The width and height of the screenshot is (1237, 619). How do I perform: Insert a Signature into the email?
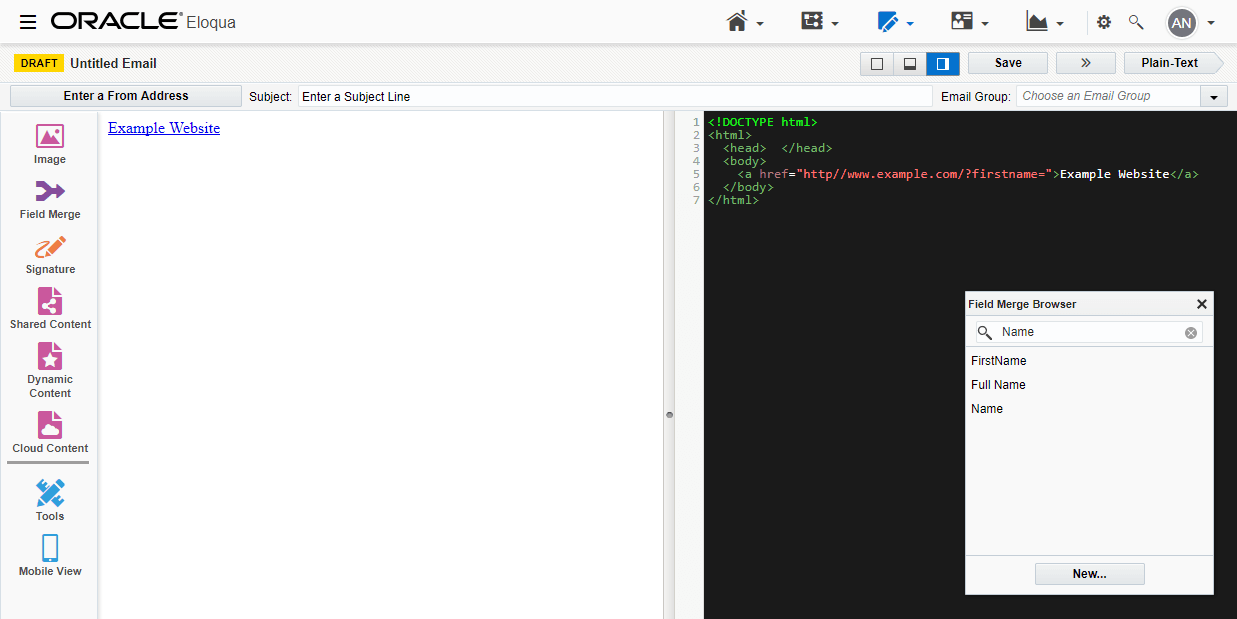click(49, 254)
